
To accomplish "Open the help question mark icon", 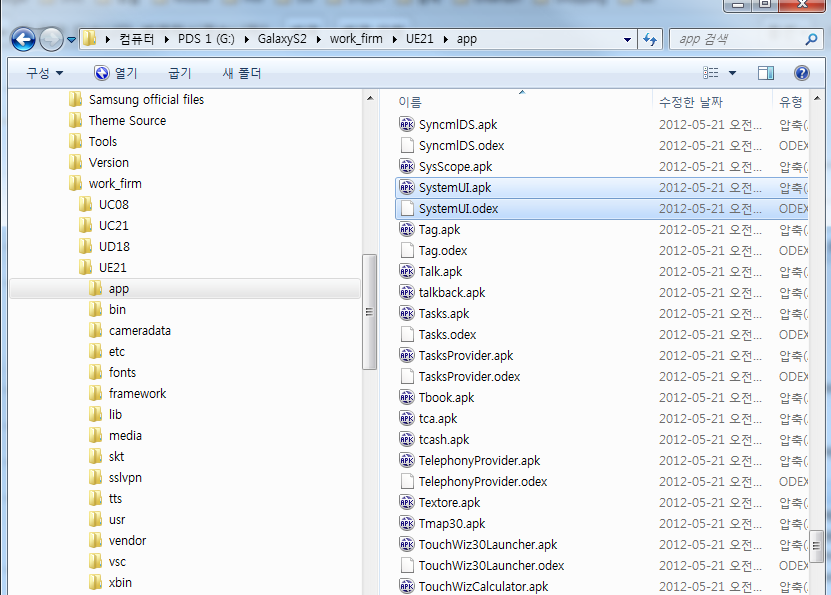I will 801,73.
